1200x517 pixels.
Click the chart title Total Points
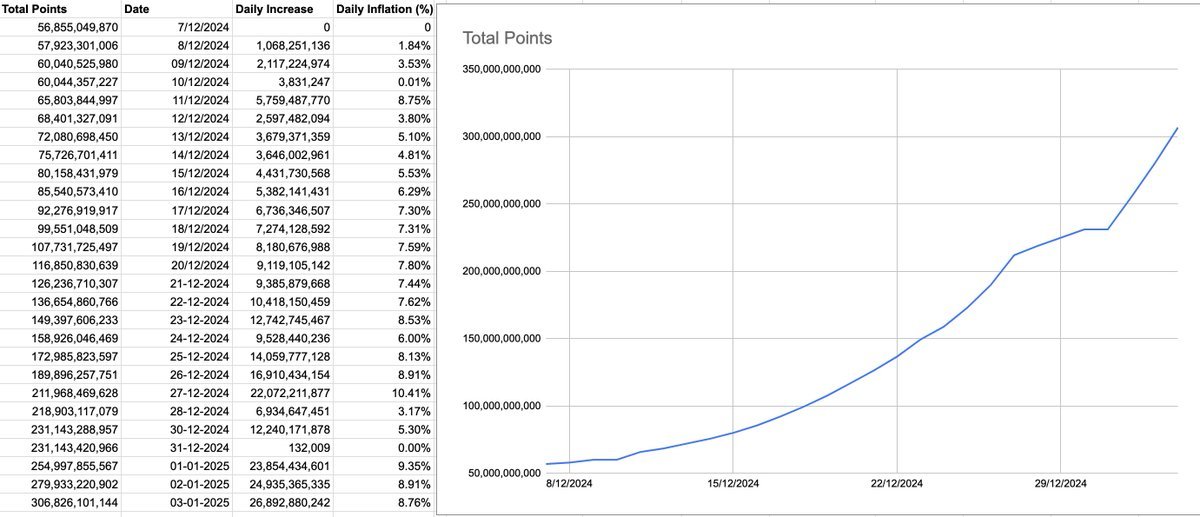507,38
